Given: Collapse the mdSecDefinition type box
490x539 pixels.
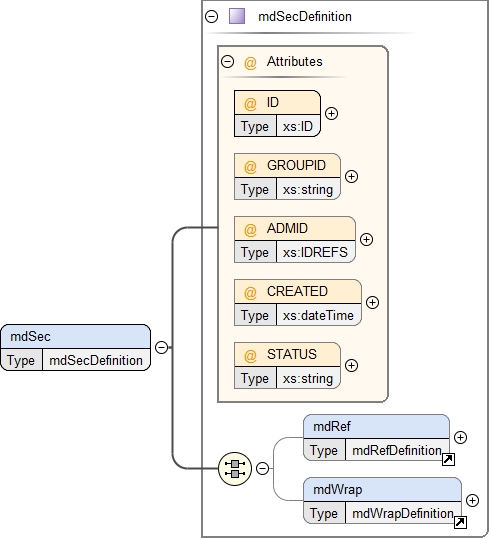Looking at the screenshot, I should click(211, 16).
